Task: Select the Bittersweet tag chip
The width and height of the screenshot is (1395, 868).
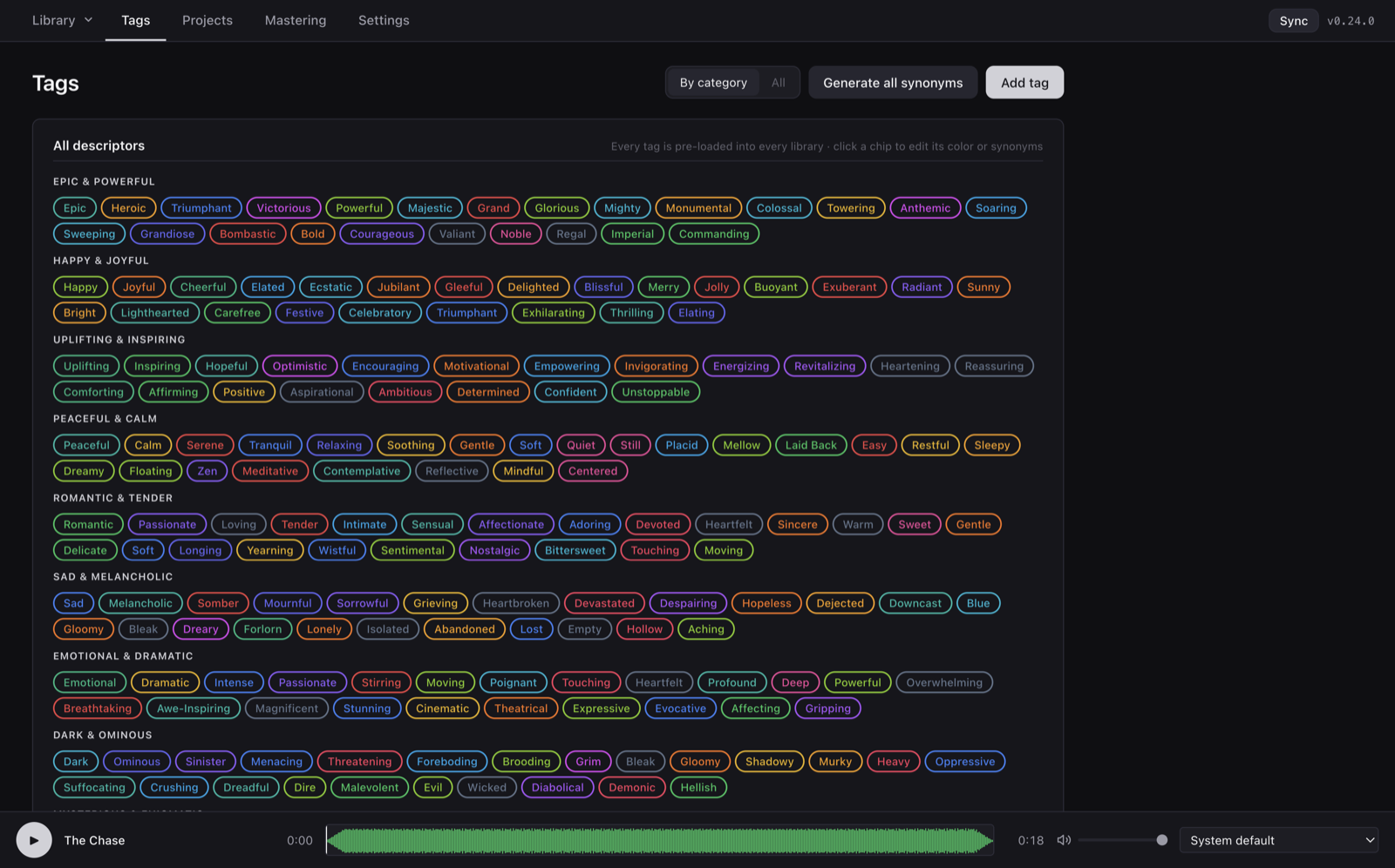Action: [575, 551]
